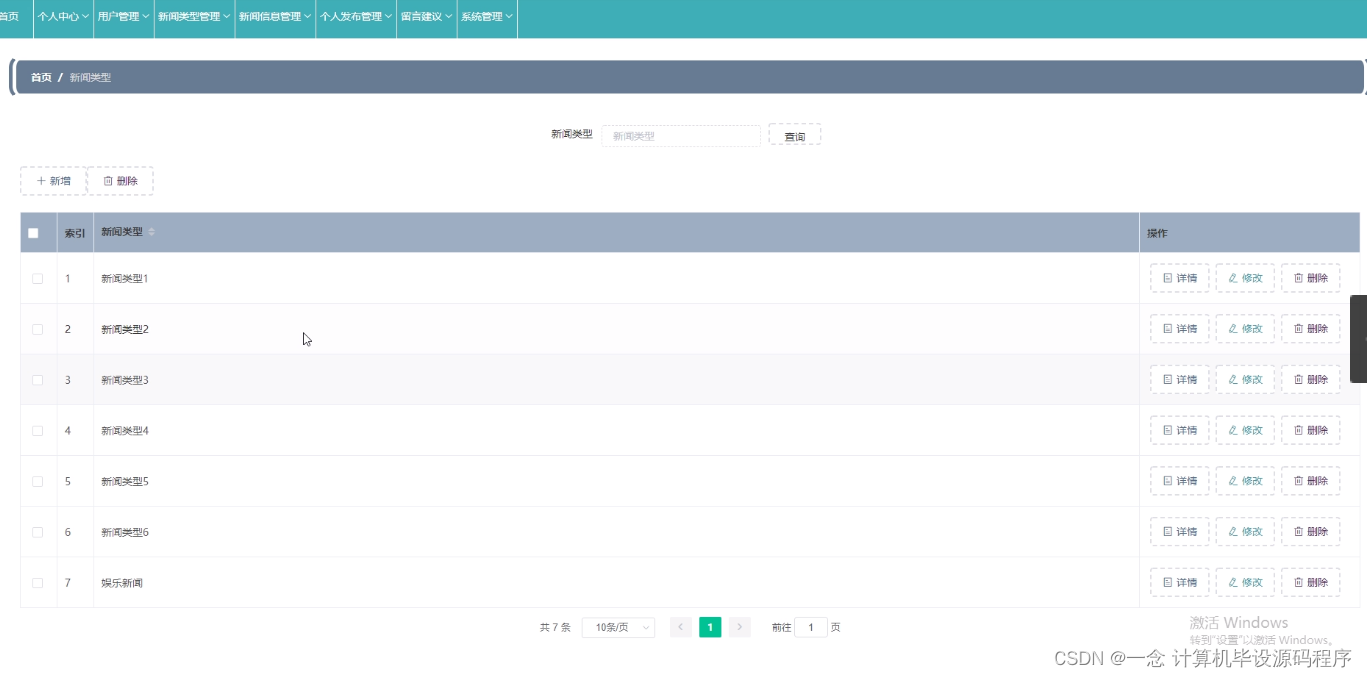The width and height of the screenshot is (1367, 677).
Task: Click the modify icon for 新闻类型5
Action: (x=1232, y=480)
